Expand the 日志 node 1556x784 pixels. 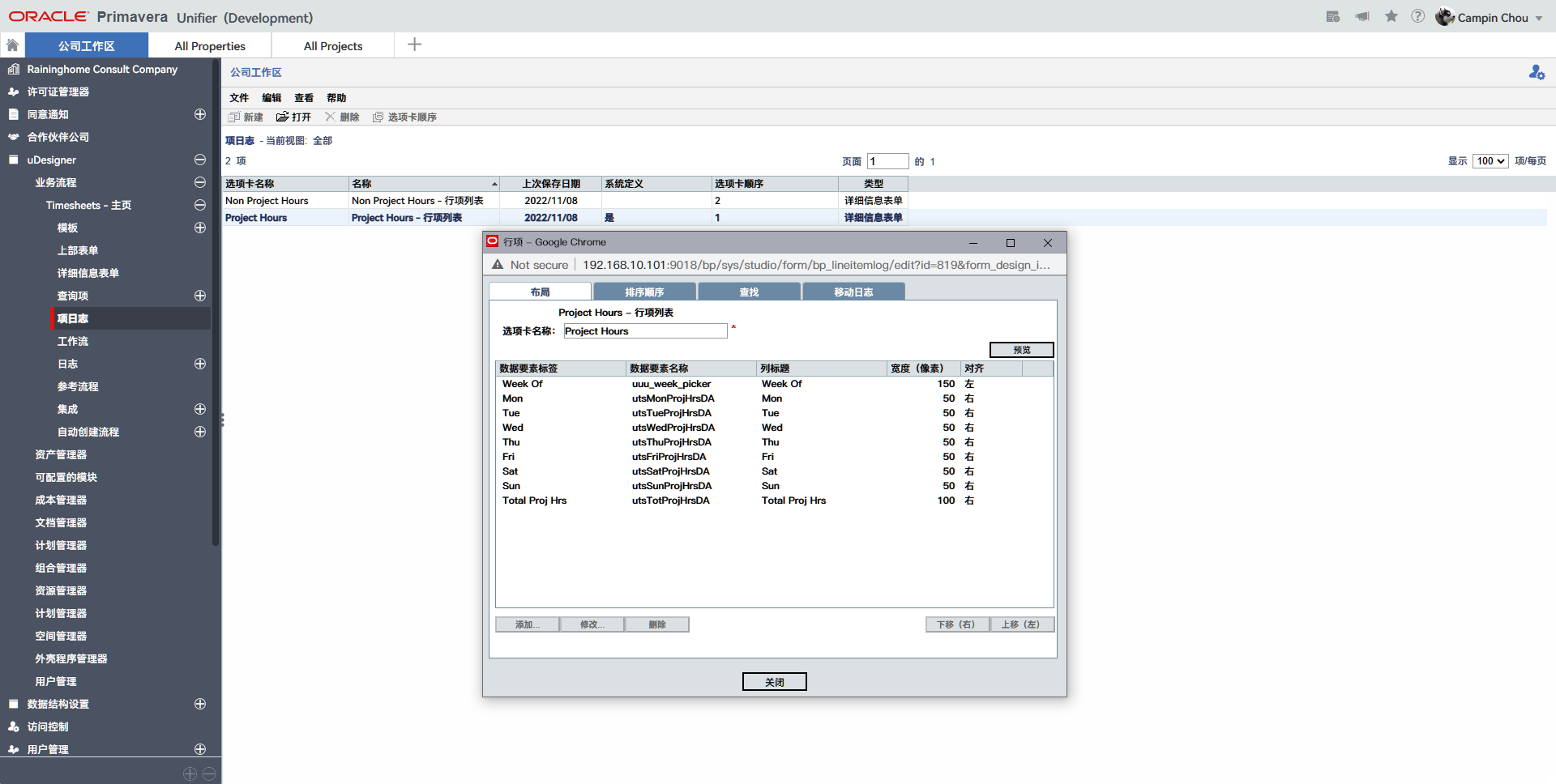pyautogui.click(x=200, y=364)
